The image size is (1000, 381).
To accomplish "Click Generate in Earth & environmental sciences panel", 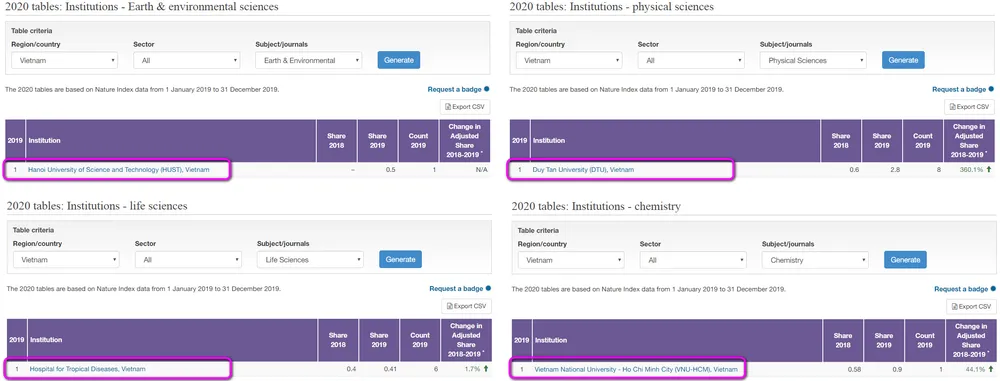I will [399, 60].
